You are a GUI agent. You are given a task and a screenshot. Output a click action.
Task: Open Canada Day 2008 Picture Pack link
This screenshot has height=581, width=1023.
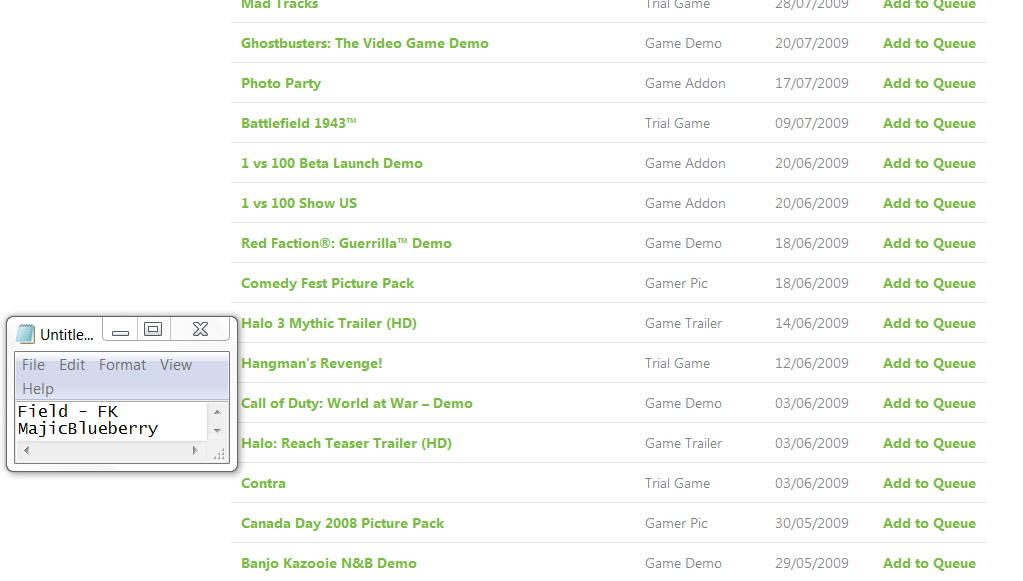click(343, 524)
